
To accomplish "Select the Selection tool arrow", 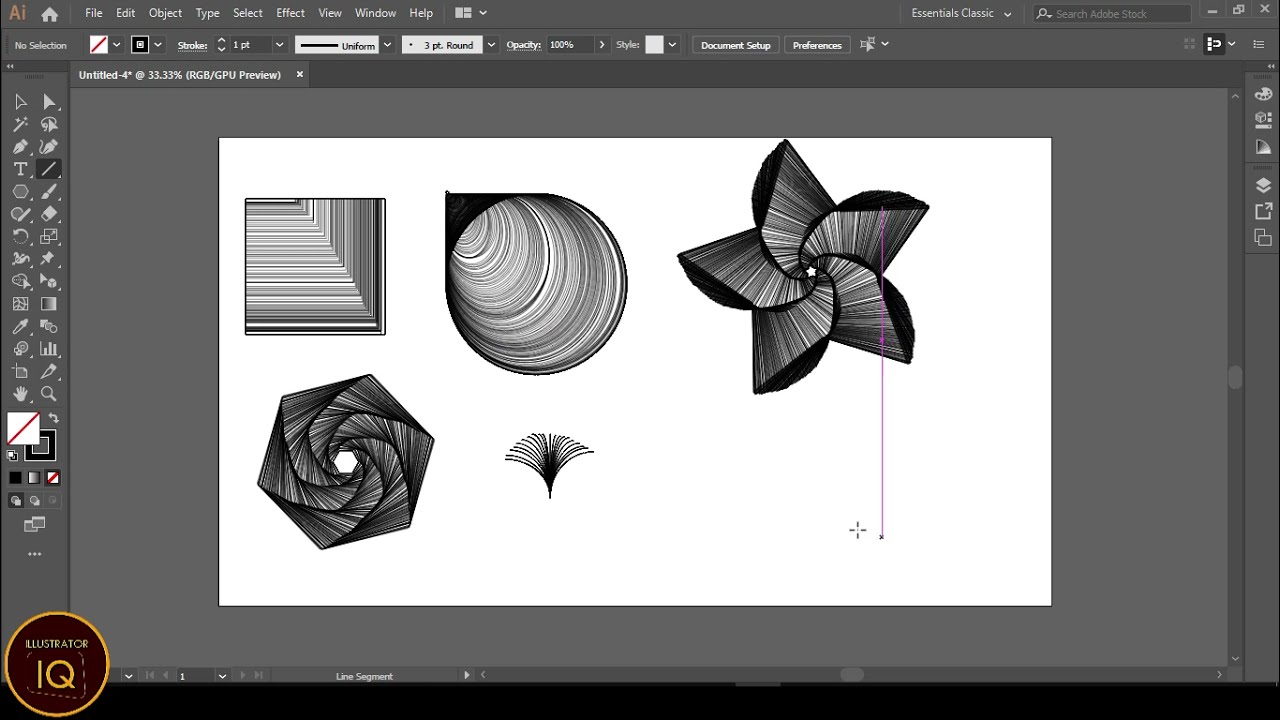I will pos(20,102).
